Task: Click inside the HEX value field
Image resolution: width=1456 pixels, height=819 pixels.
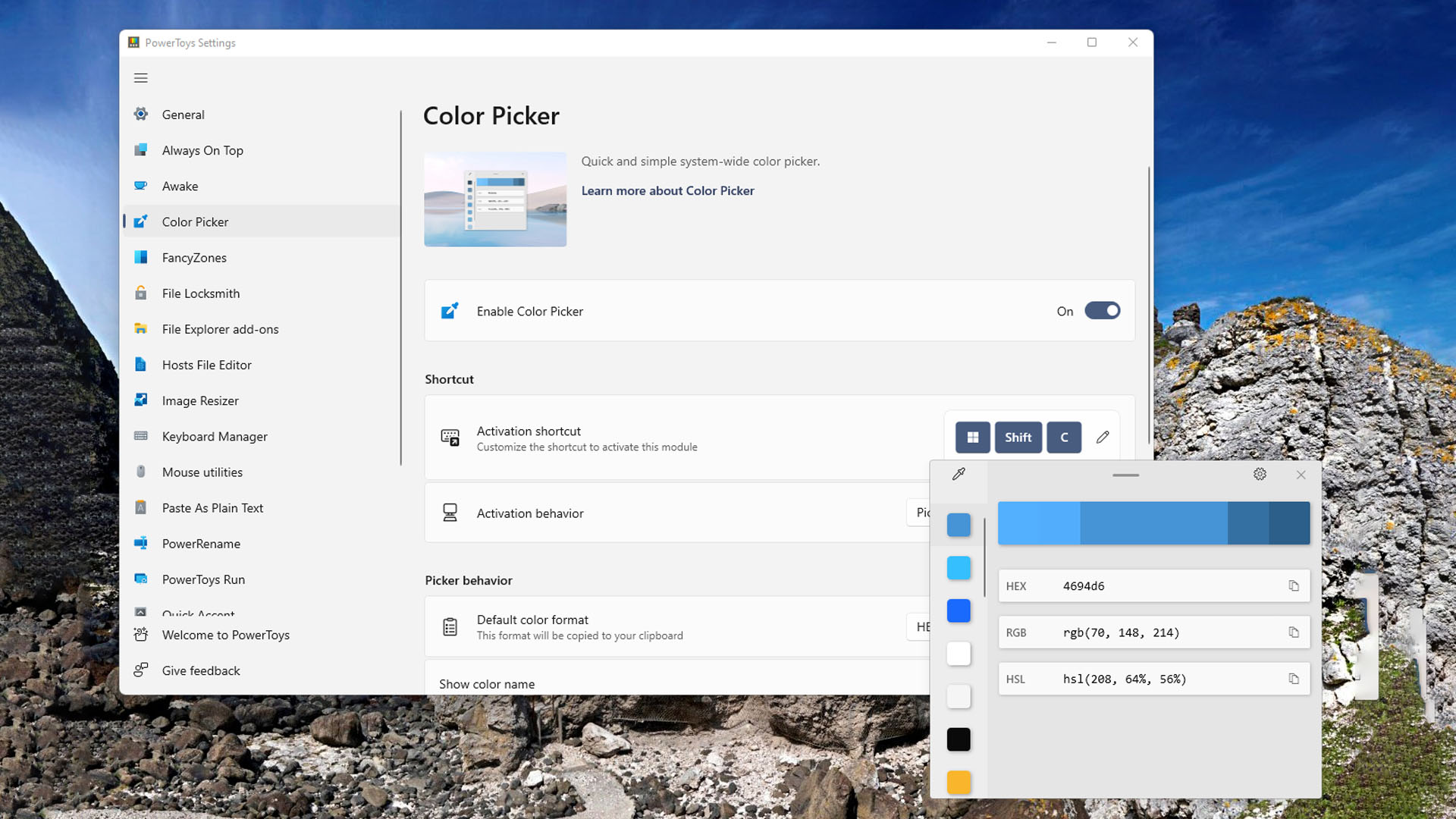Action: point(1137,585)
